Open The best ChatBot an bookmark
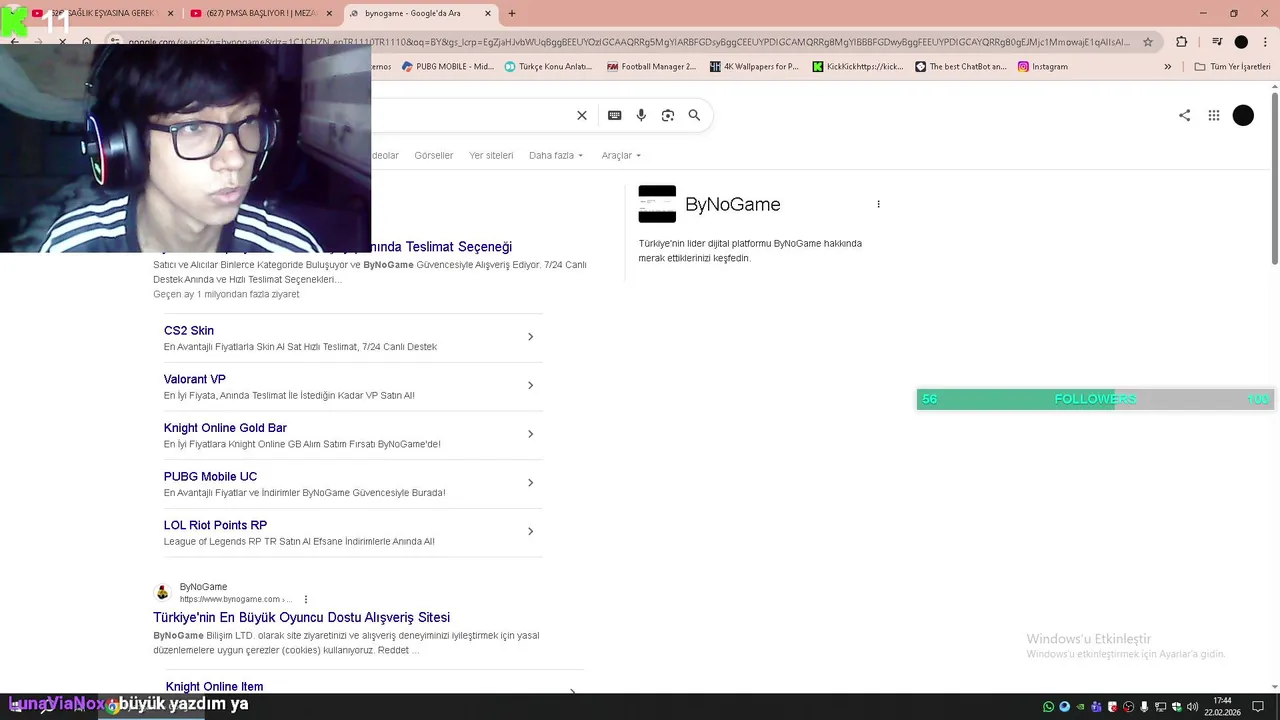 [x=961, y=67]
